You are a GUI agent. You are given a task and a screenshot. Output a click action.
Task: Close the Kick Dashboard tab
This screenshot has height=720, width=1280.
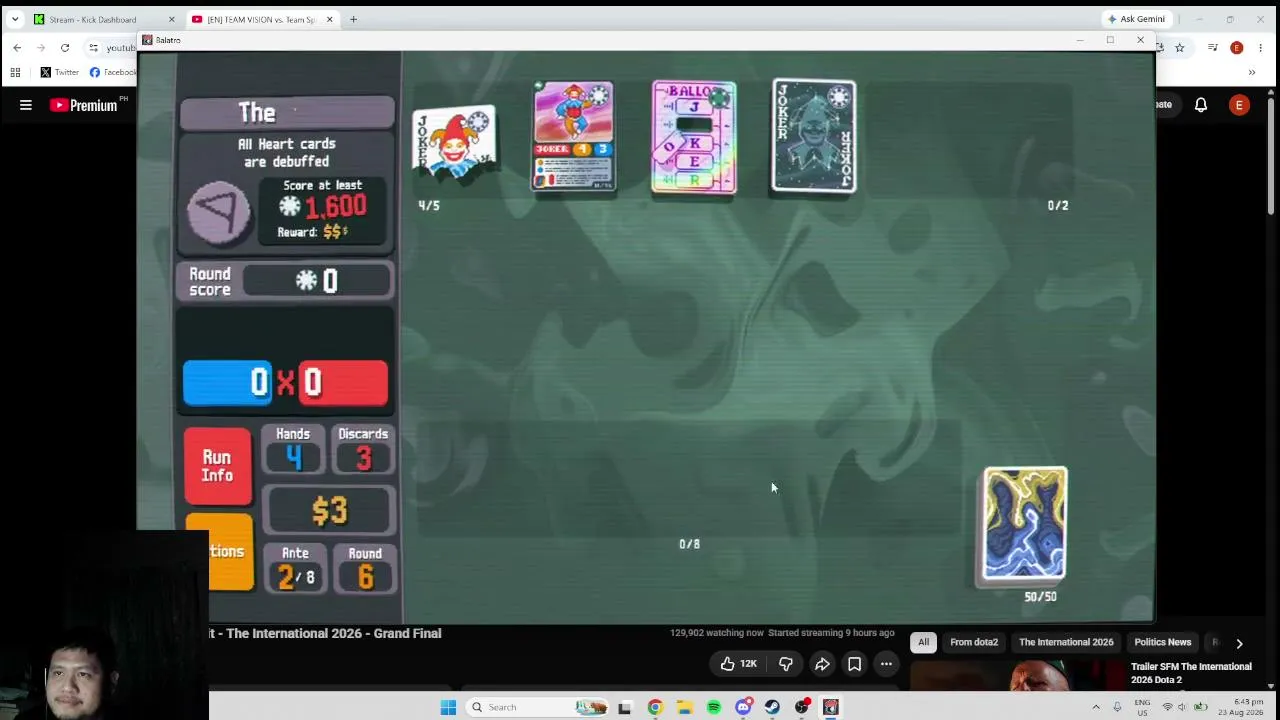171,19
